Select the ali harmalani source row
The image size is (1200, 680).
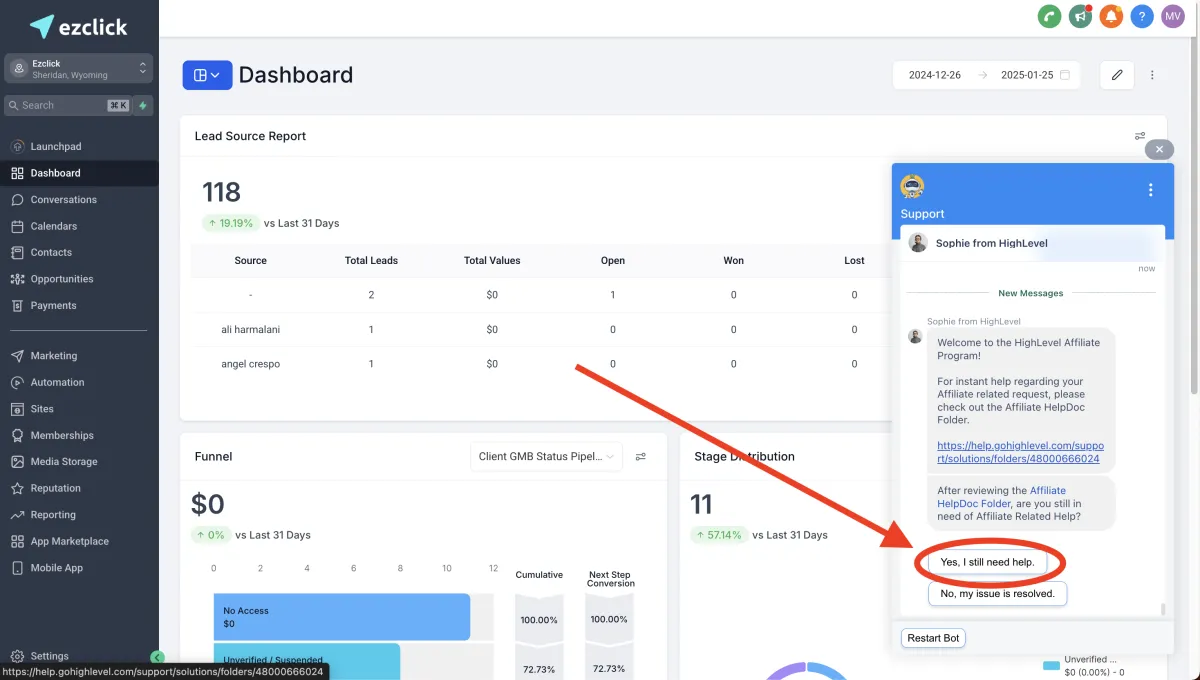pos(540,329)
